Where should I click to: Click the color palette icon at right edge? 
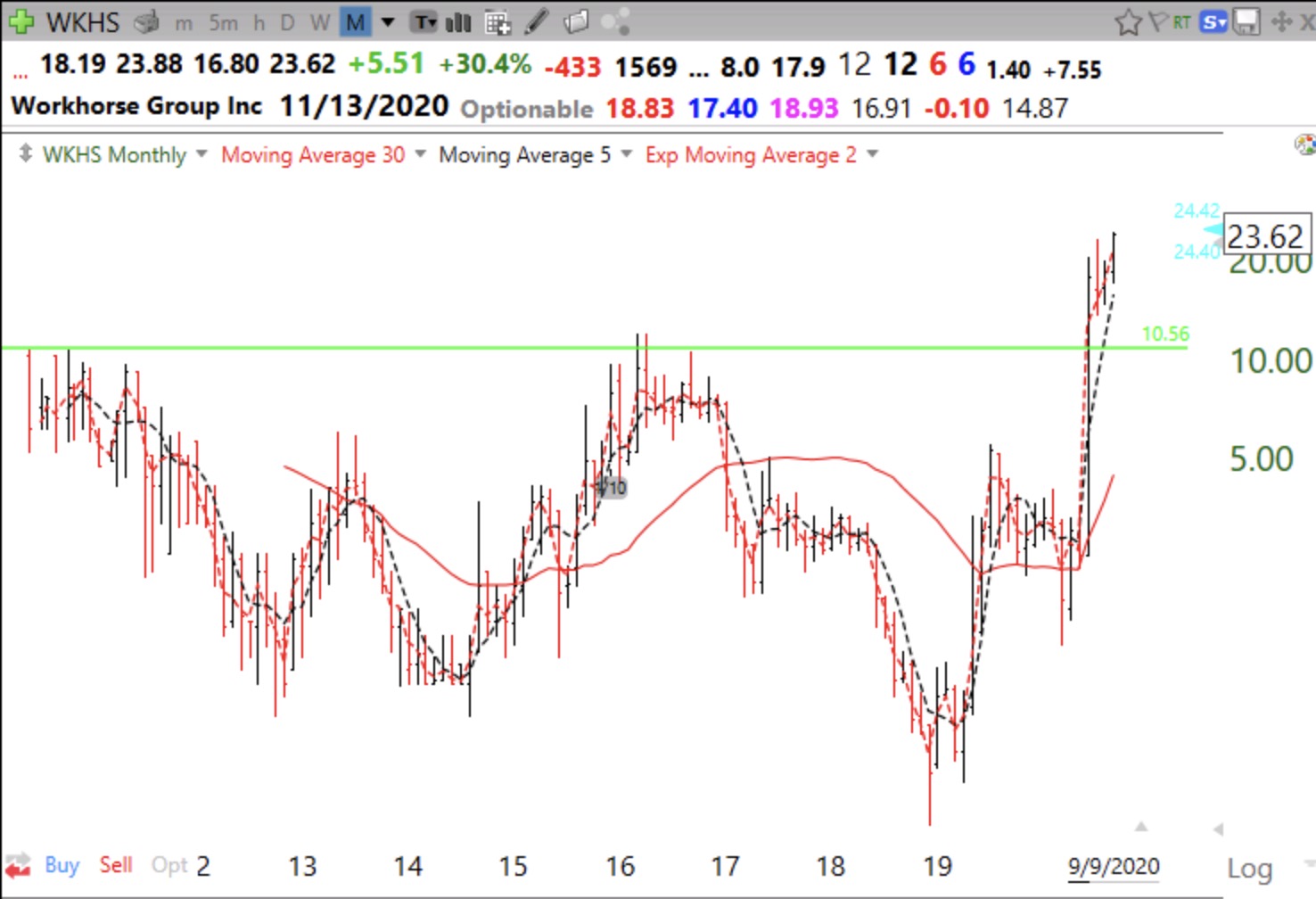[x=1305, y=144]
